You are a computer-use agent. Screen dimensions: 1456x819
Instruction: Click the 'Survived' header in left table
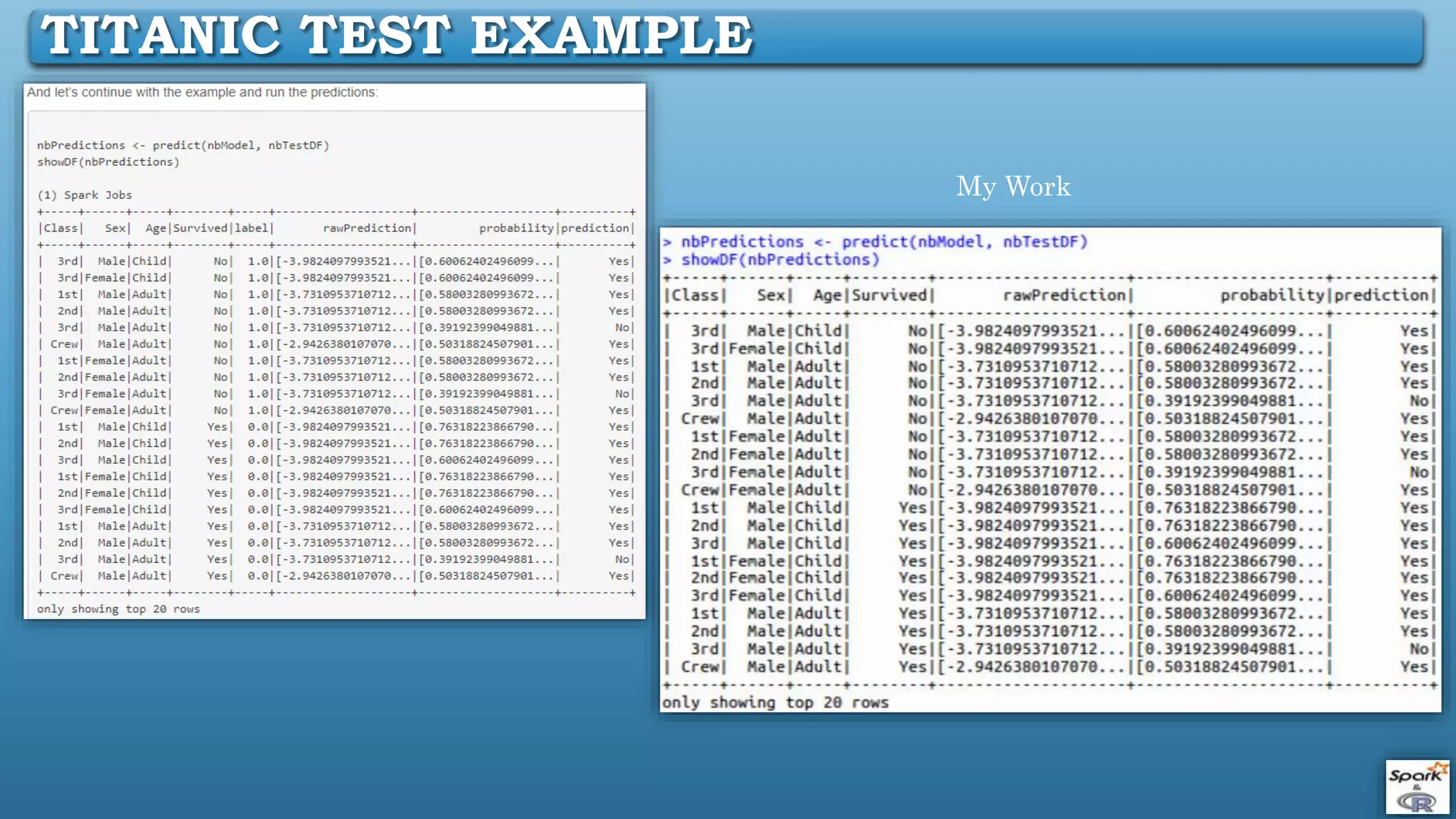[x=200, y=228]
